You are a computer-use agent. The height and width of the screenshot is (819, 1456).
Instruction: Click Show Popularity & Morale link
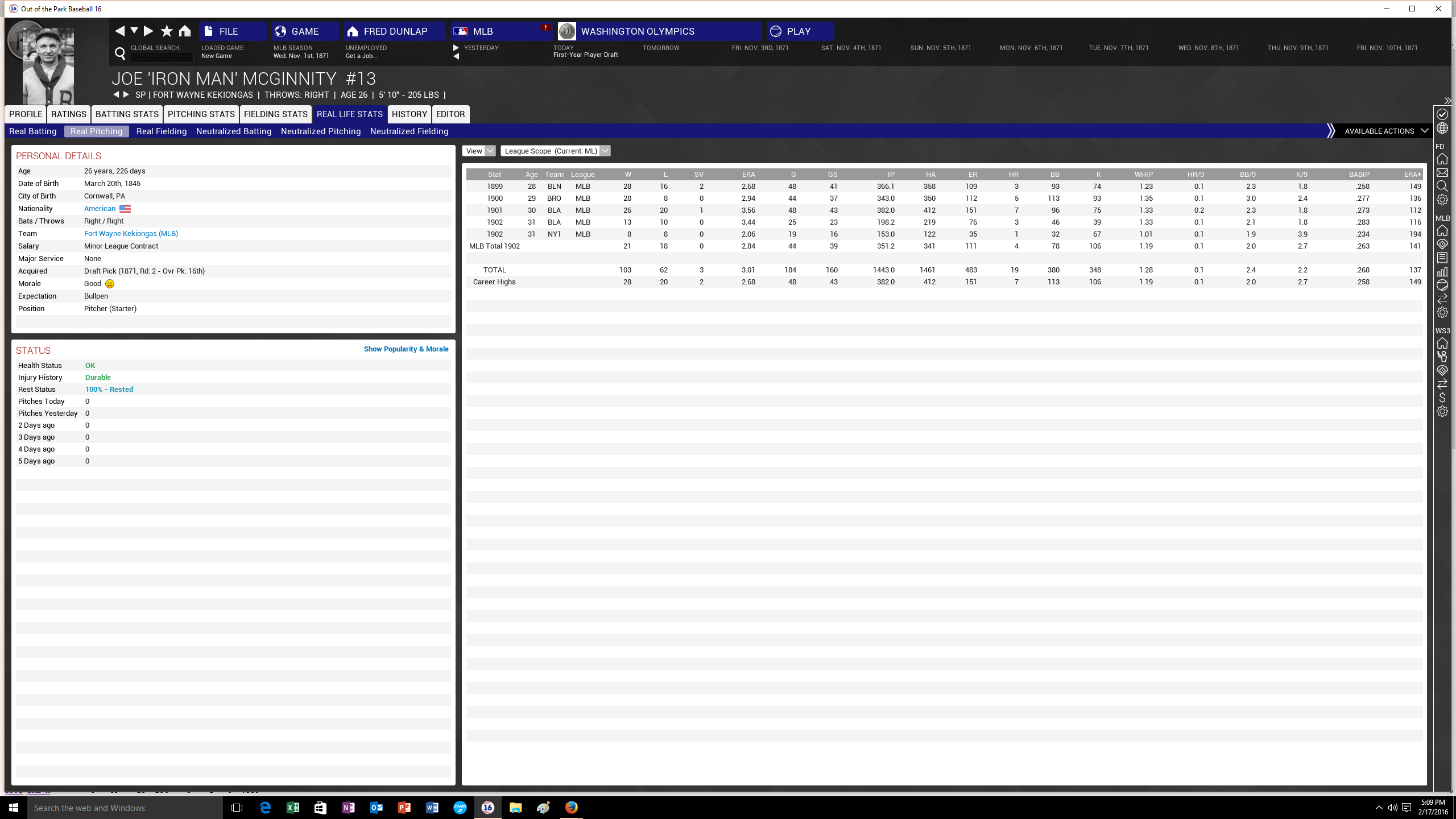(x=406, y=349)
